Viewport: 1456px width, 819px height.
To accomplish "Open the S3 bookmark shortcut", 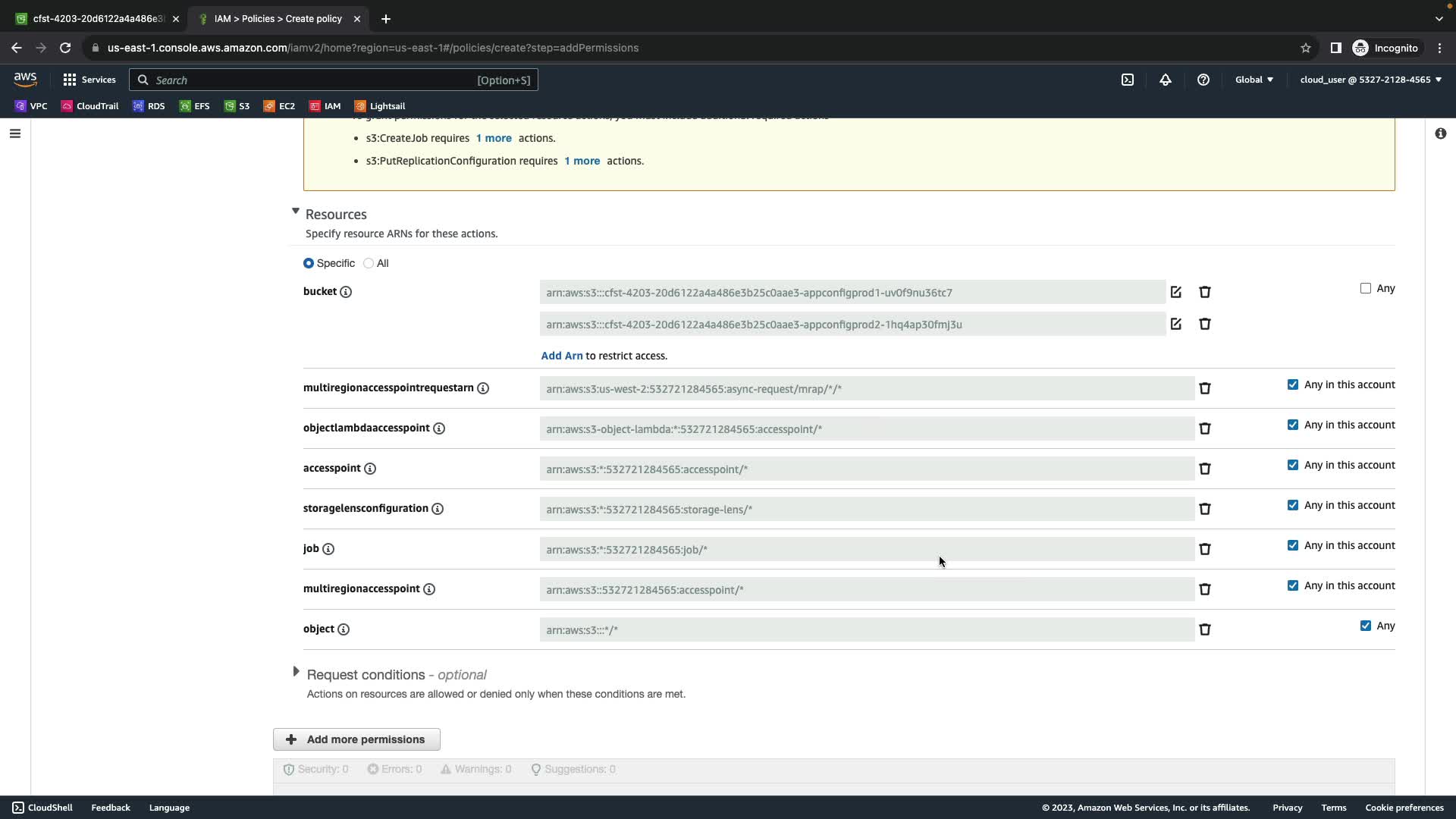I will (237, 106).
